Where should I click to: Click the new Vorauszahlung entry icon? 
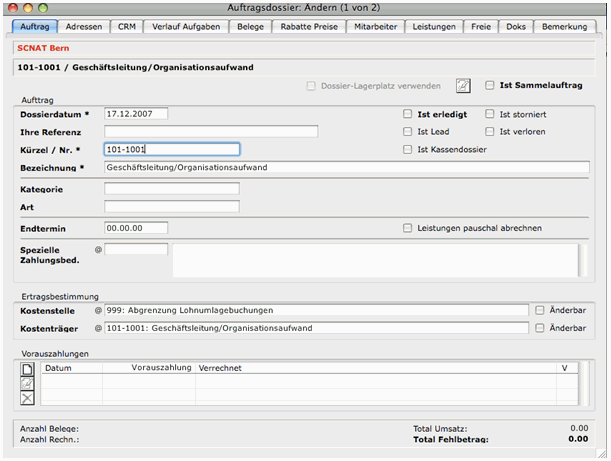coord(28,369)
